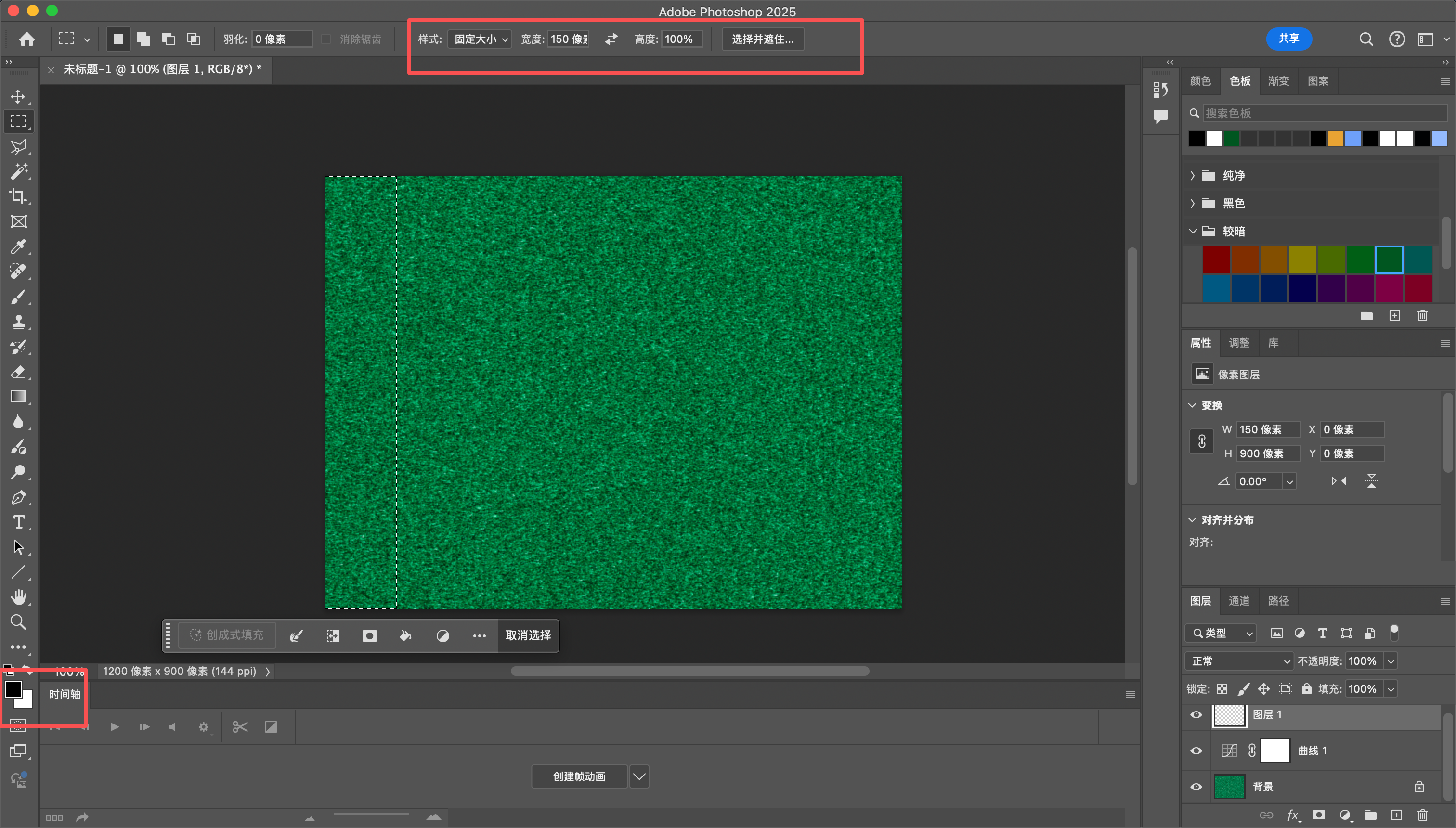Expand the 黑色 swatch folder

(x=1193, y=203)
